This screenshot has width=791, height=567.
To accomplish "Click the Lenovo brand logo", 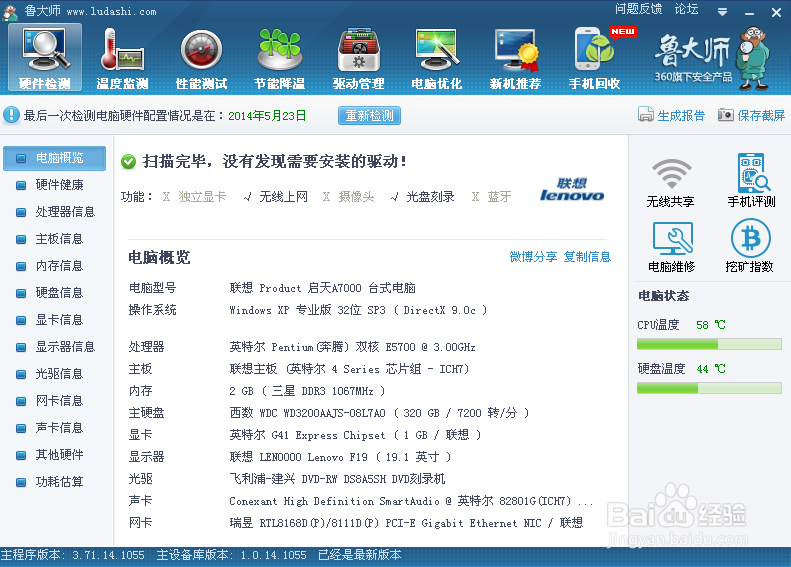I will [x=572, y=190].
